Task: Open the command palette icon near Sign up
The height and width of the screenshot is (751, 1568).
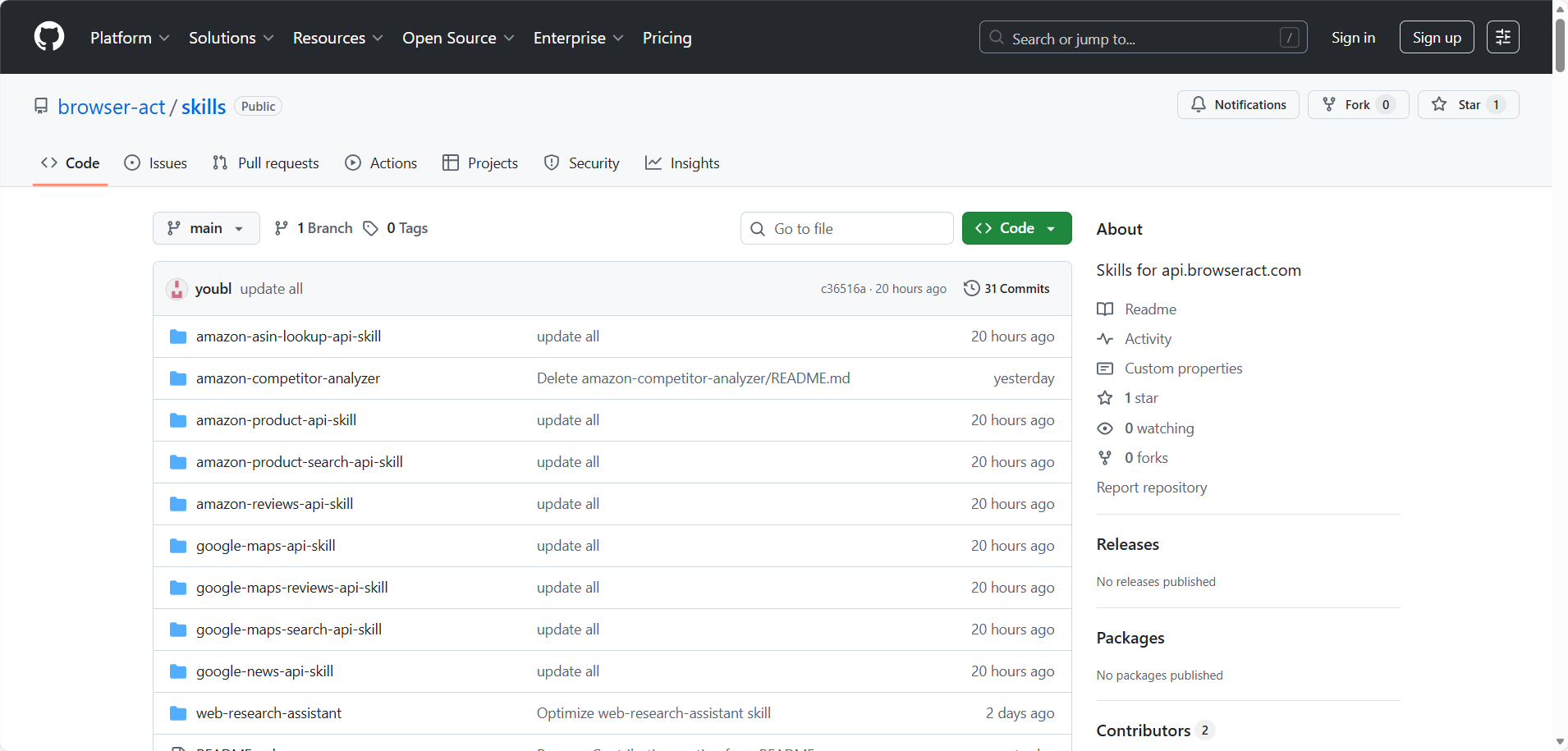Action: (1503, 36)
